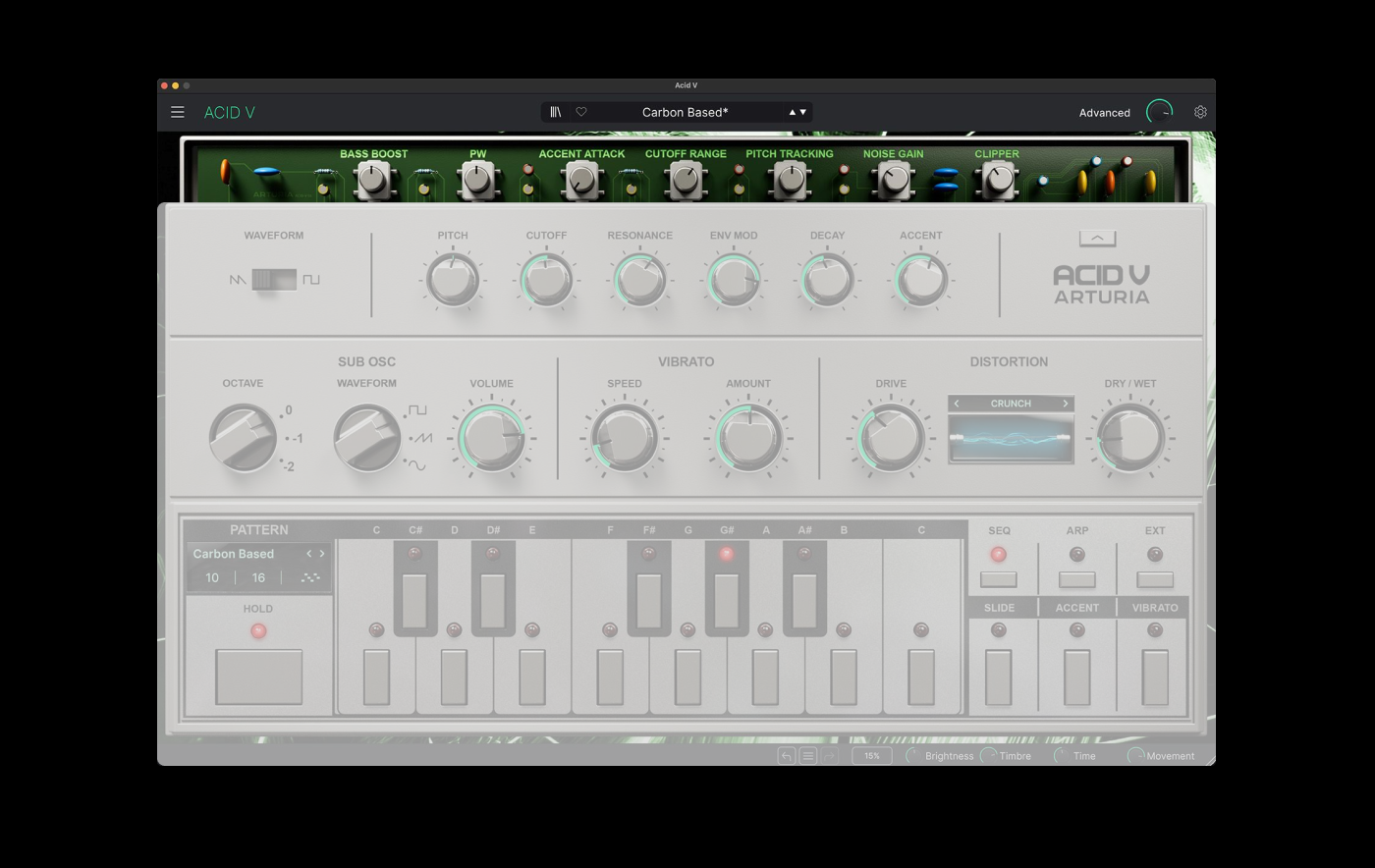Open the 15% zoom level dropdown
The height and width of the screenshot is (868, 1375).
coord(872,755)
